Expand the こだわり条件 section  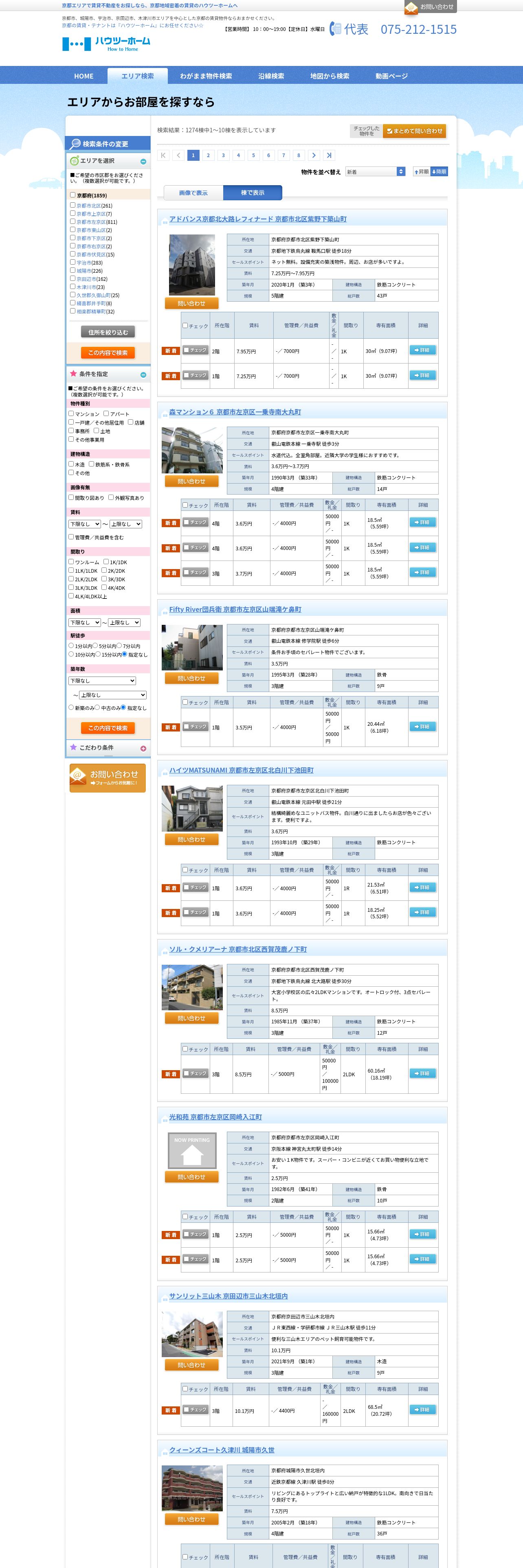pos(143,748)
